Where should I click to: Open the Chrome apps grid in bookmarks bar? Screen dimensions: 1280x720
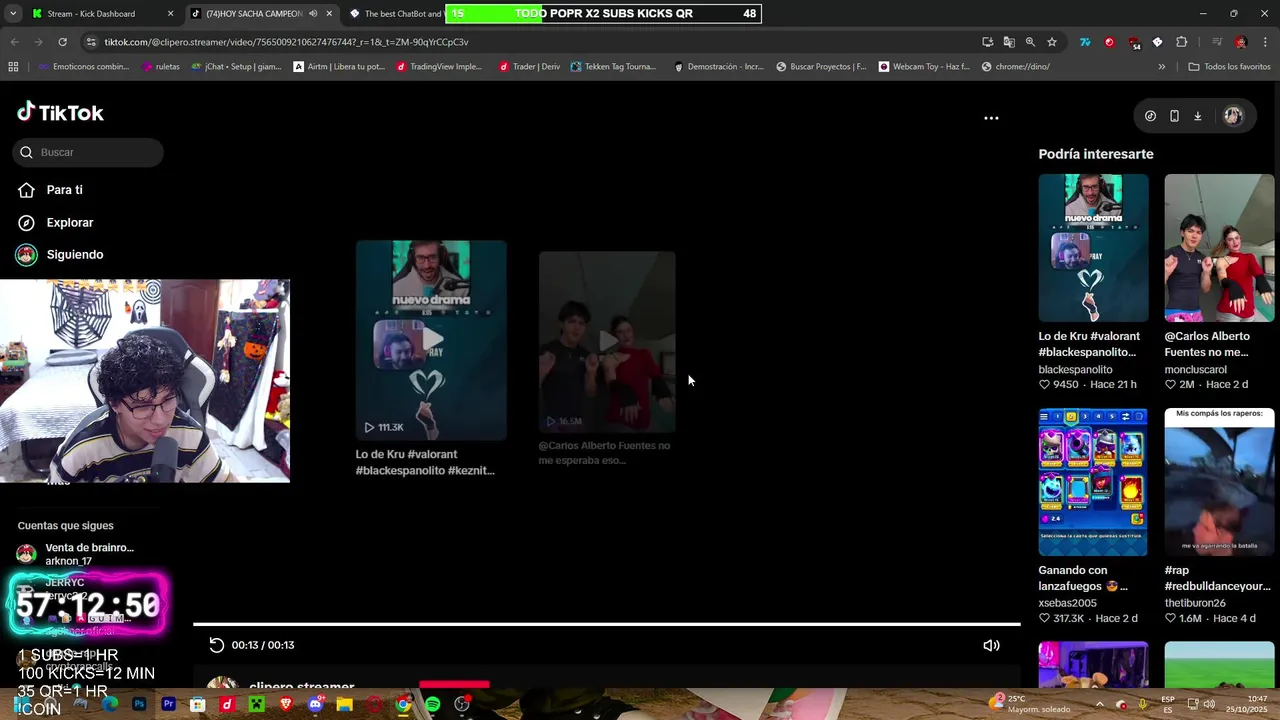click(x=13, y=67)
